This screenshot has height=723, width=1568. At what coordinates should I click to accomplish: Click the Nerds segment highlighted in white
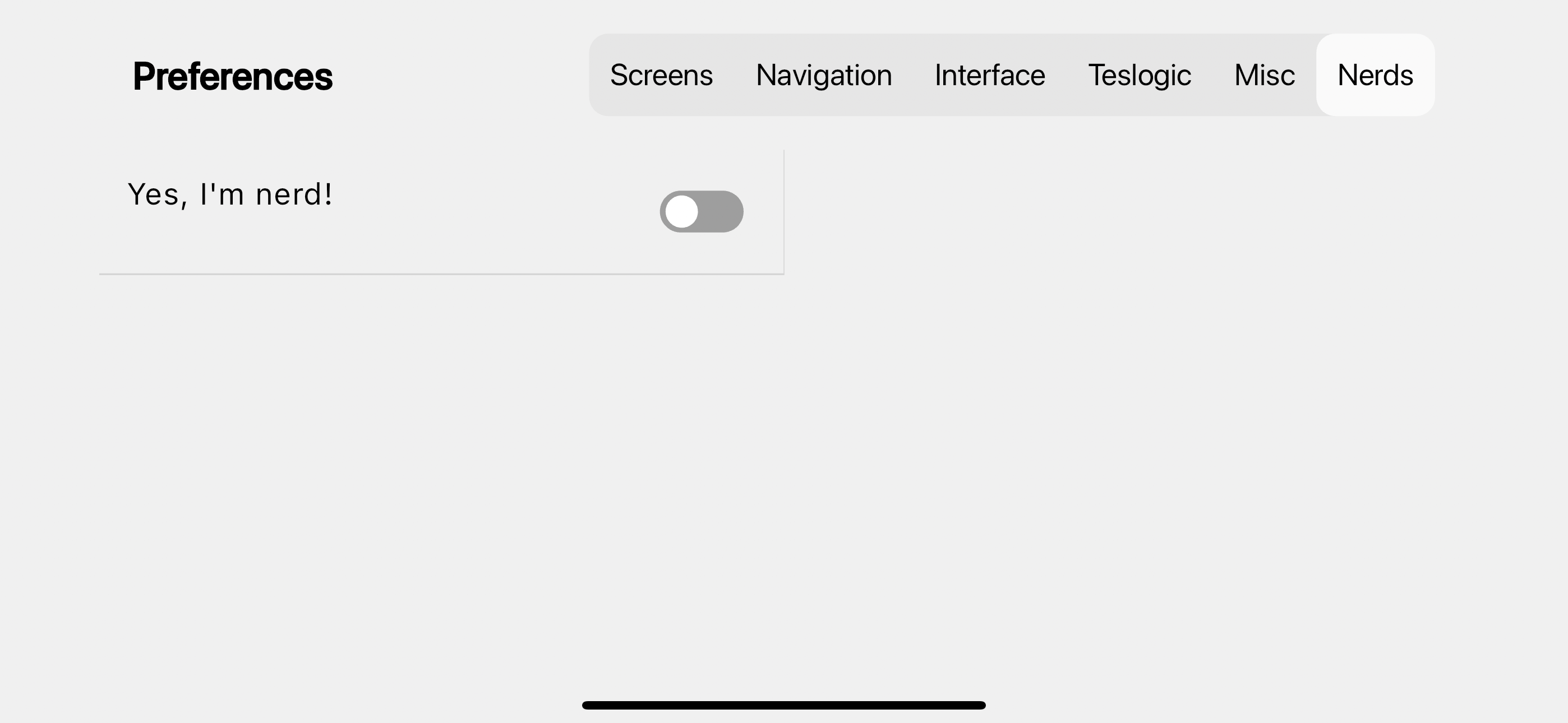[x=1375, y=75]
